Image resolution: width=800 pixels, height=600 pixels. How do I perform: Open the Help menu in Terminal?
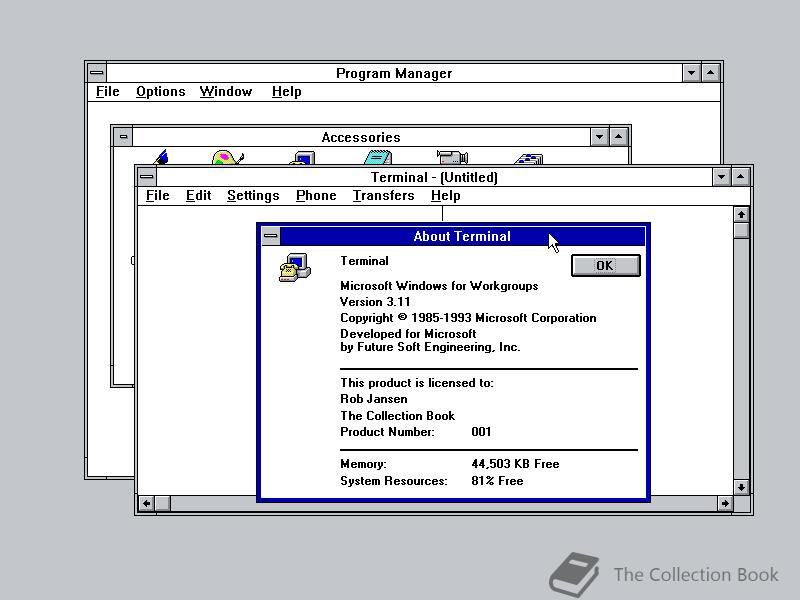[446, 195]
